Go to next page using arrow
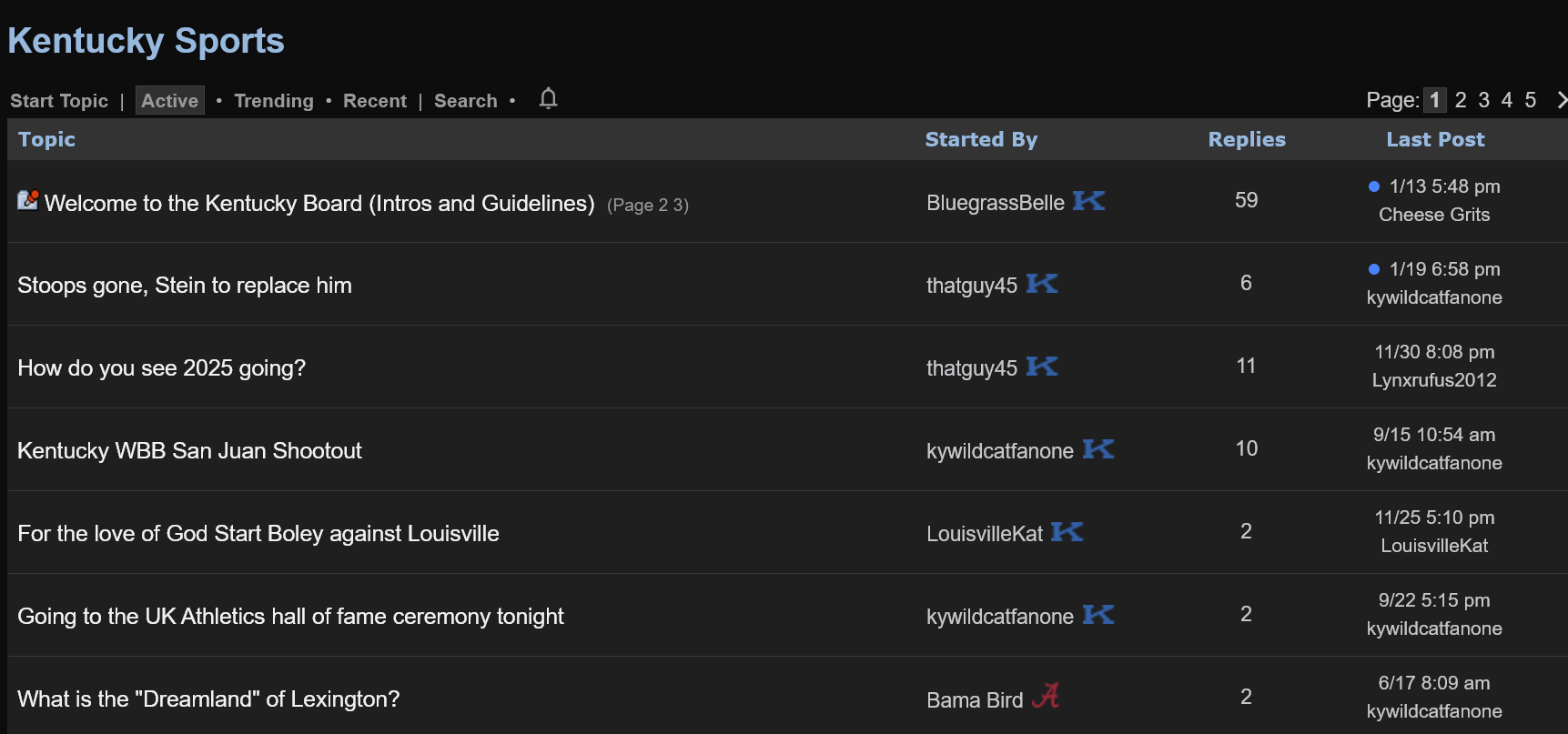Viewport: 1568px width, 734px height. (1561, 100)
